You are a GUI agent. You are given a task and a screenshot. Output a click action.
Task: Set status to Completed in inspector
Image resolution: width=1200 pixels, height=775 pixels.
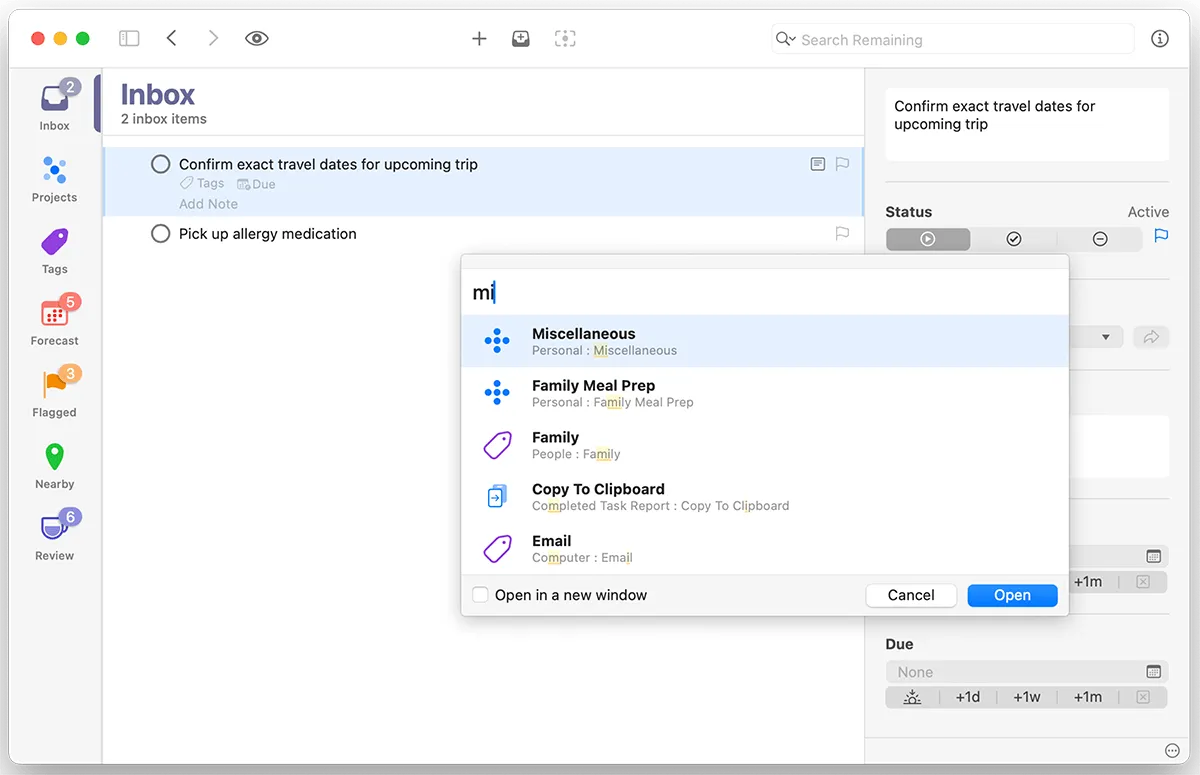[x=1014, y=239]
